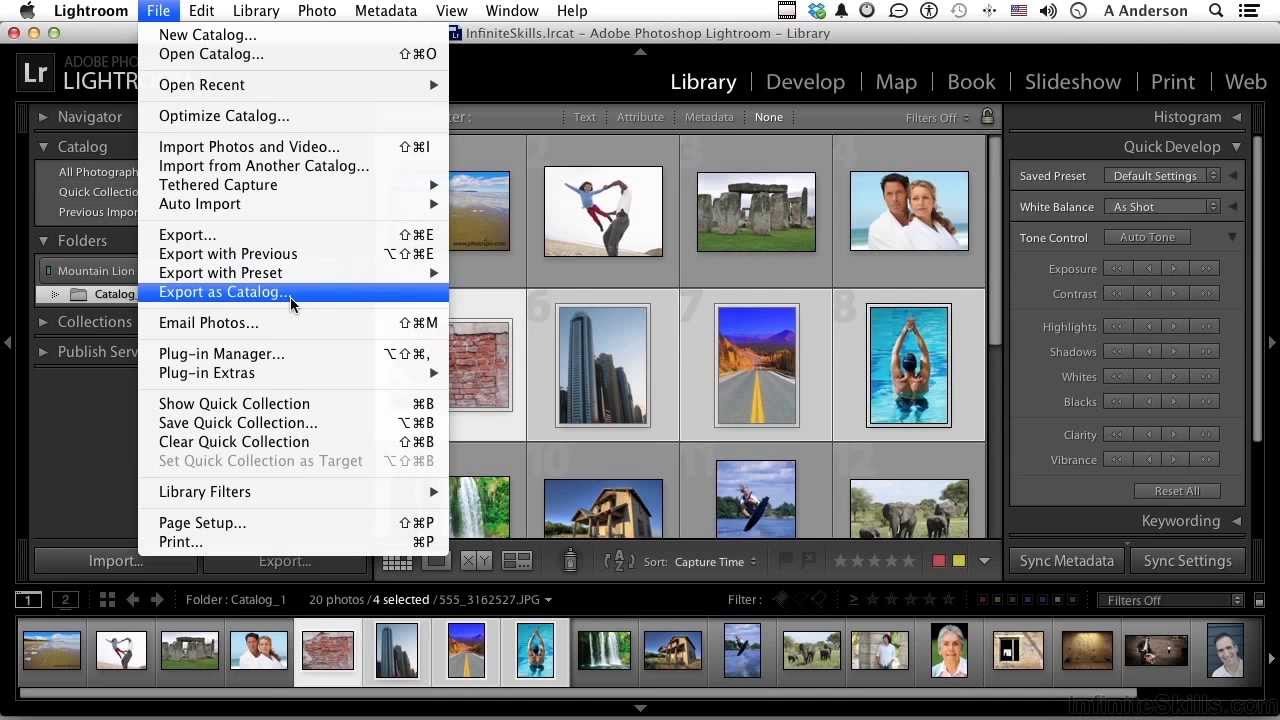Choose Export as Catalog… menu item
1280x720 pixels.
(x=293, y=292)
